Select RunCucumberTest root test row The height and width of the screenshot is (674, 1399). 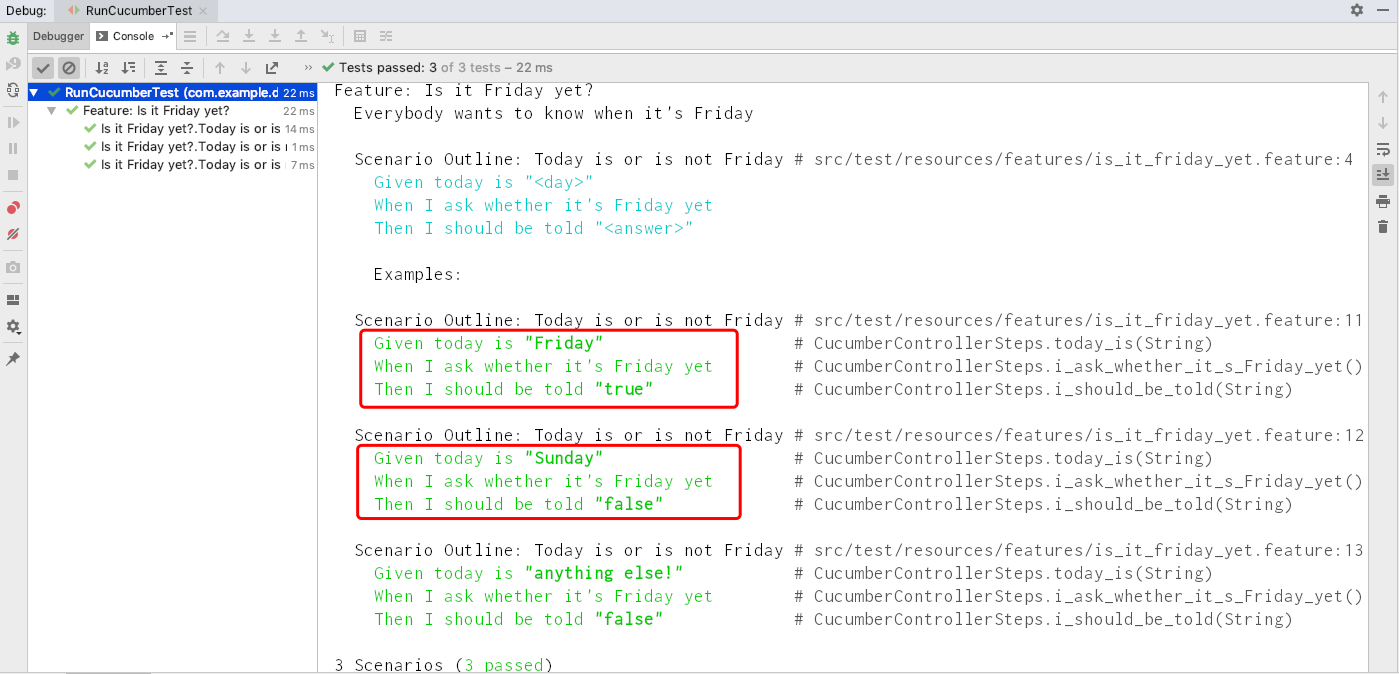coord(173,93)
